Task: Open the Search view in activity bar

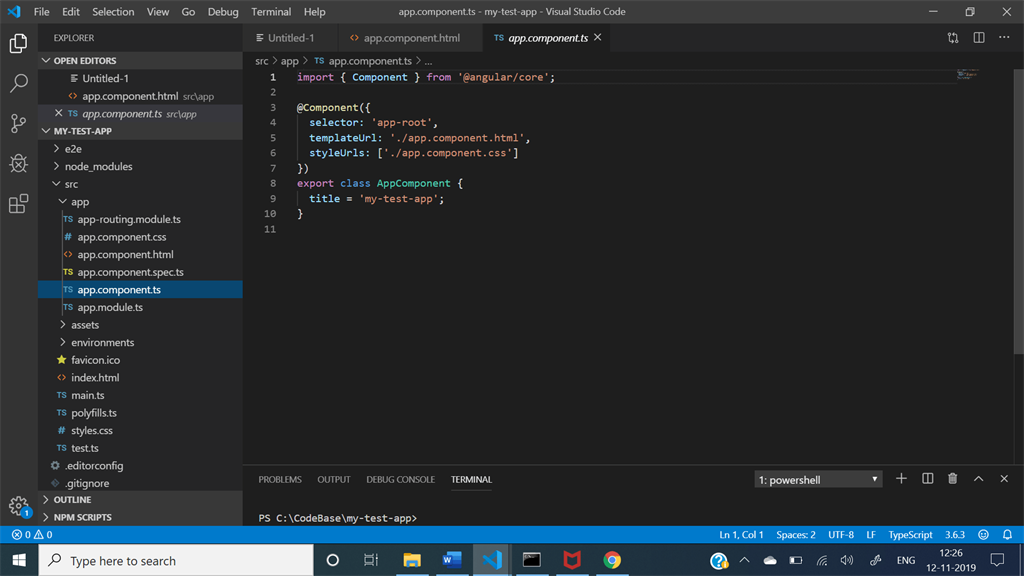Action: click(18, 84)
